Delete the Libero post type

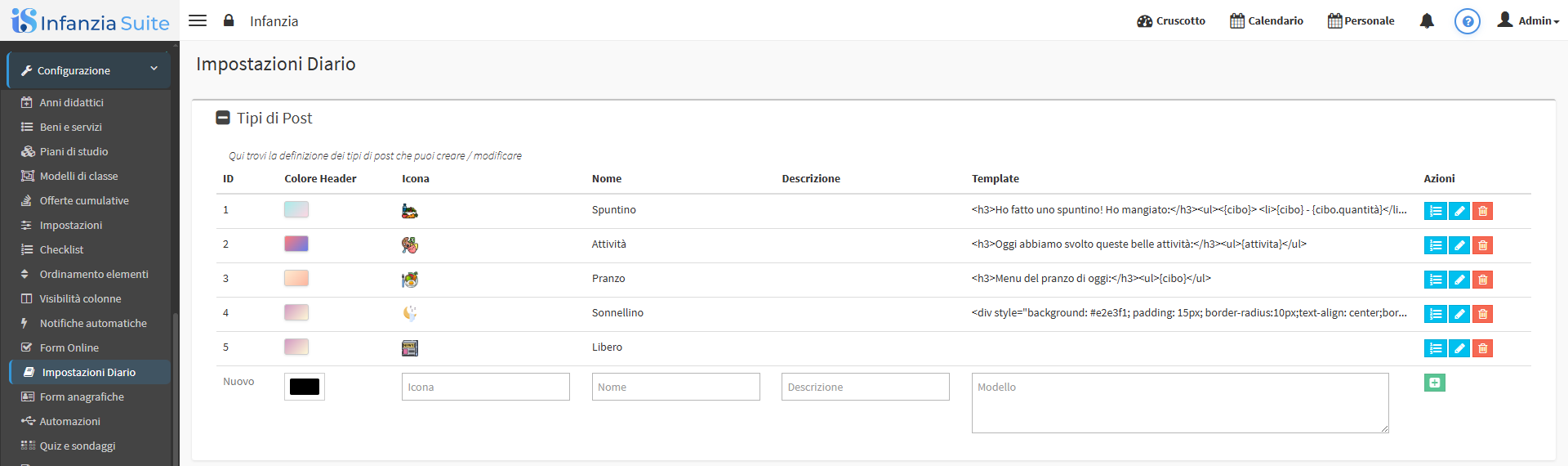click(x=1482, y=348)
